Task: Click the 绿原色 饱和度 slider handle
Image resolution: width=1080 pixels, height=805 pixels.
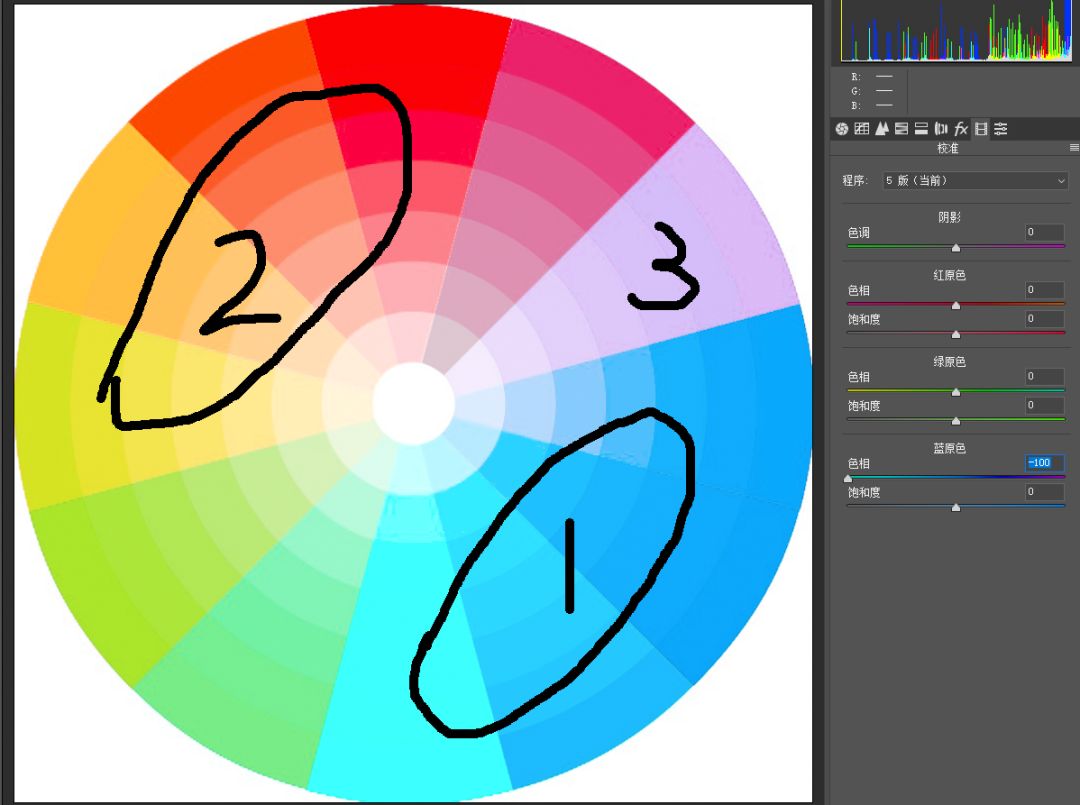Action: click(x=955, y=421)
